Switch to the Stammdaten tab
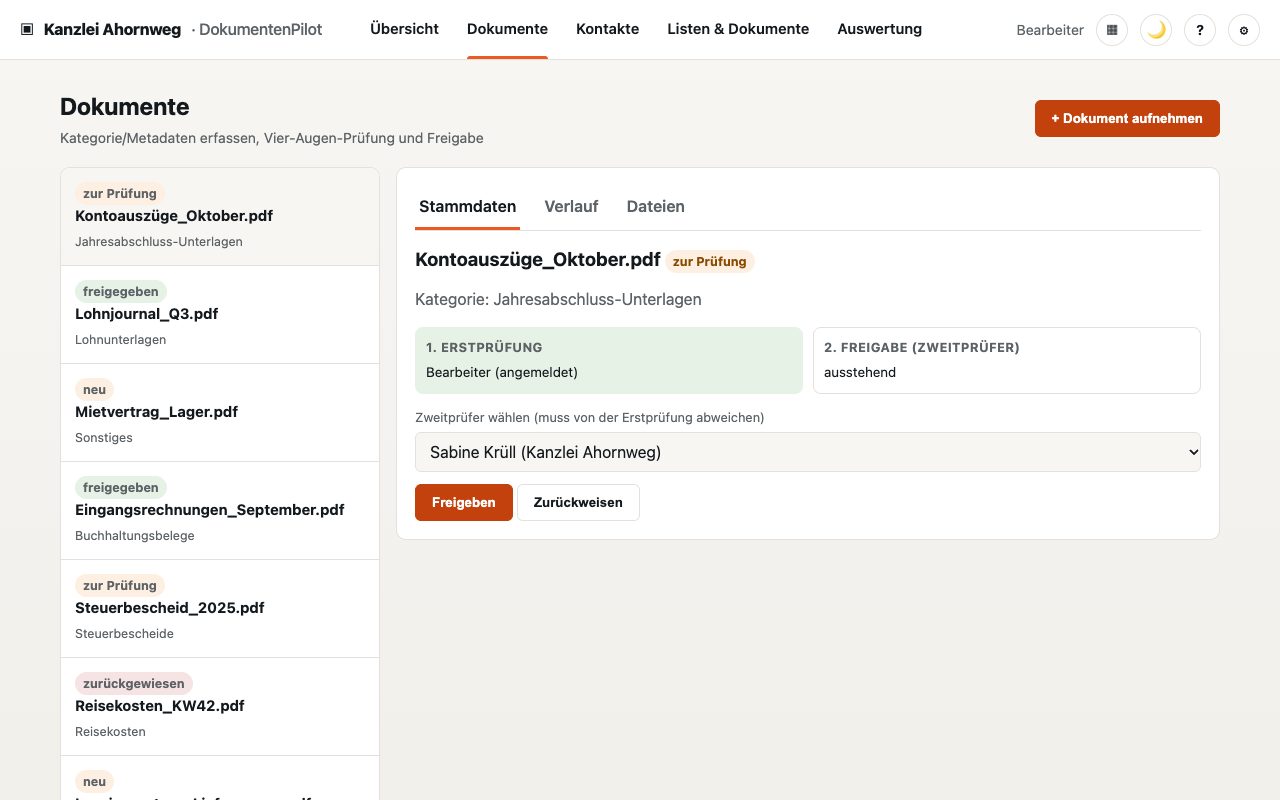This screenshot has height=800, width=1280. 468,207
